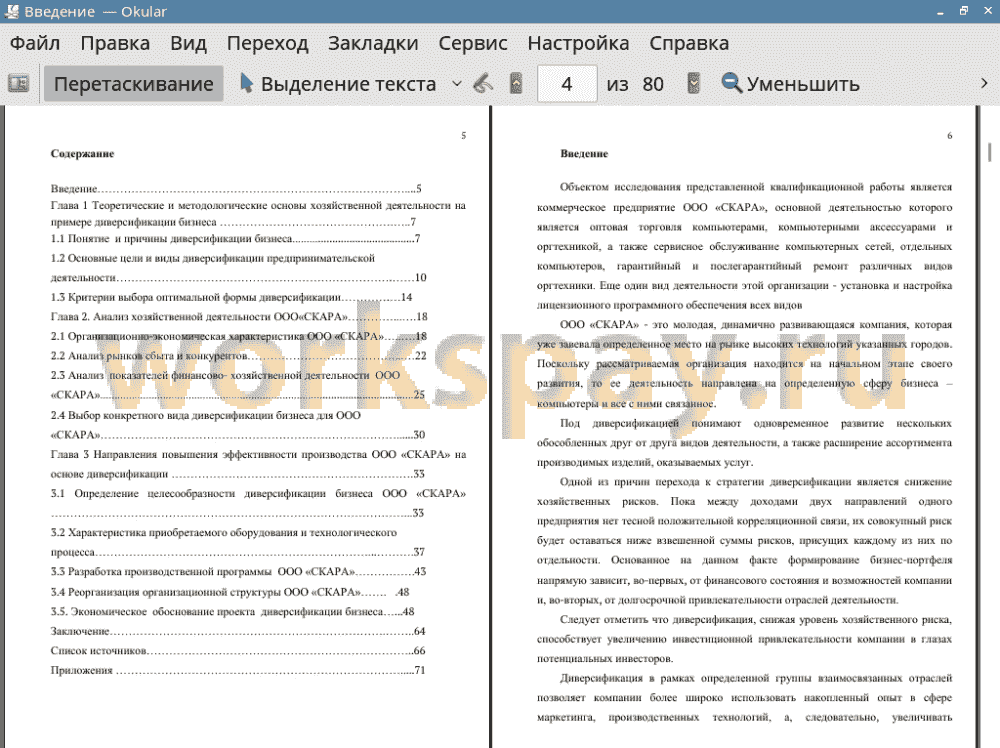1000x748 pixels.
Task: Click contents entry '2.1 Организационно-экономическая характеристика'
Action: [239, 336]
